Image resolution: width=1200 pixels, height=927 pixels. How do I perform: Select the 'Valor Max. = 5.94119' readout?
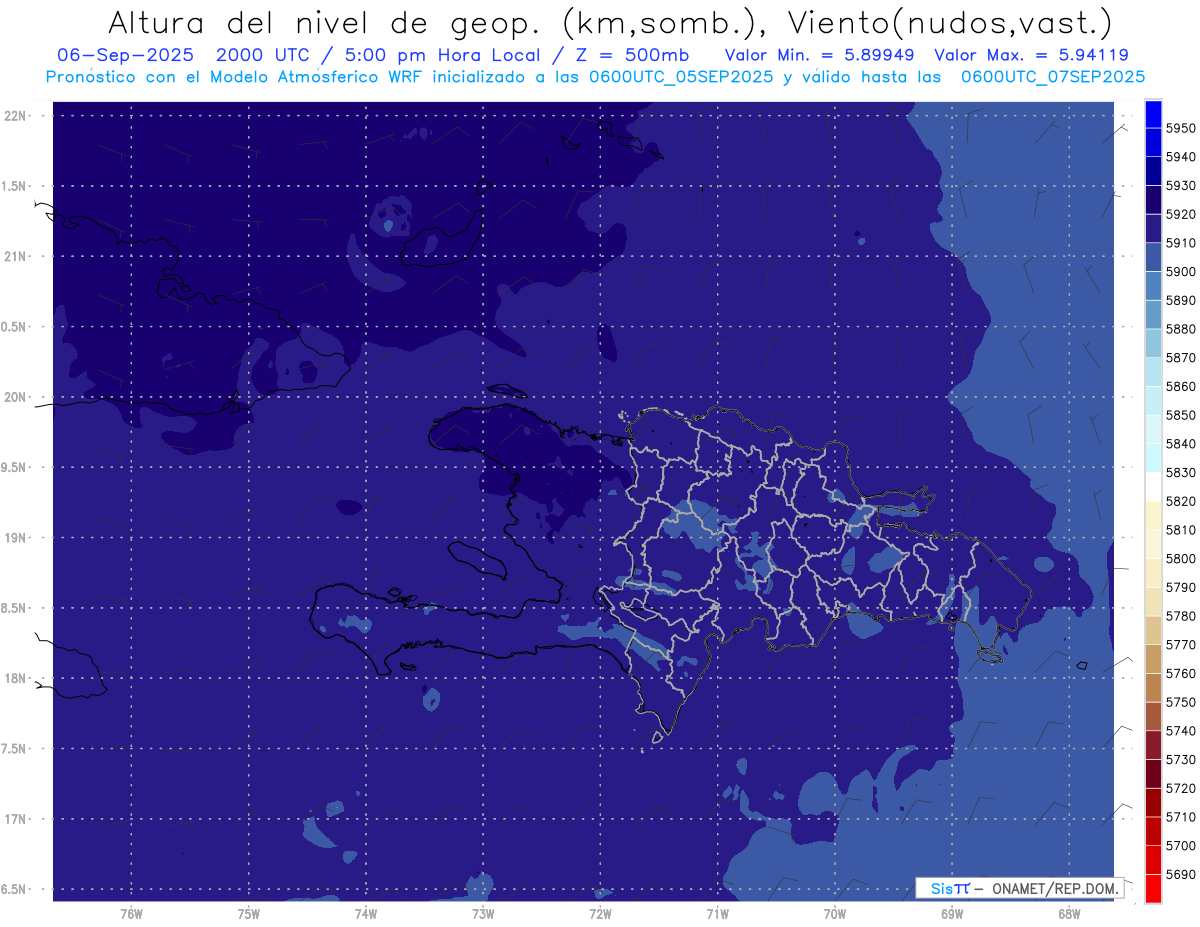pyautogui.click(x=1031, y=55)
